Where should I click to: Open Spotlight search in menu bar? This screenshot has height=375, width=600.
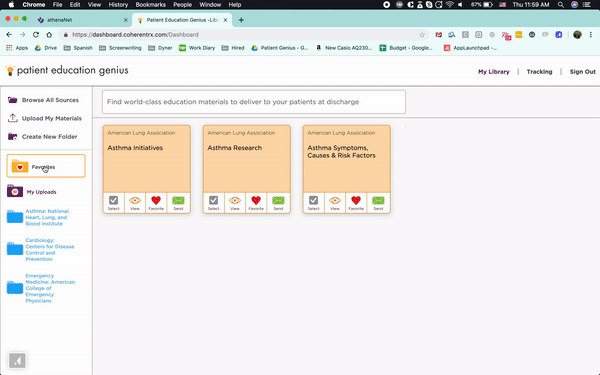point(561,5)
